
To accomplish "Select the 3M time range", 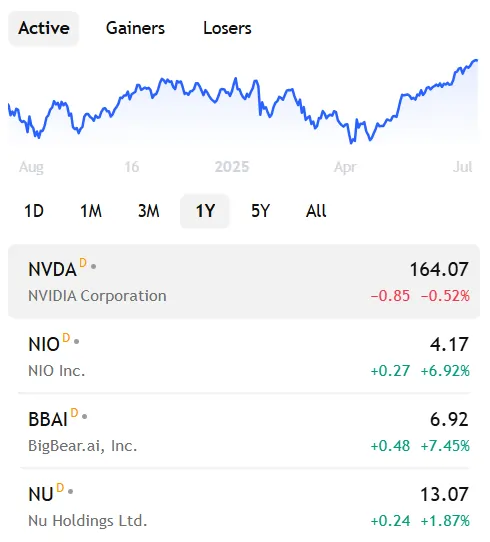I will 149,211.
